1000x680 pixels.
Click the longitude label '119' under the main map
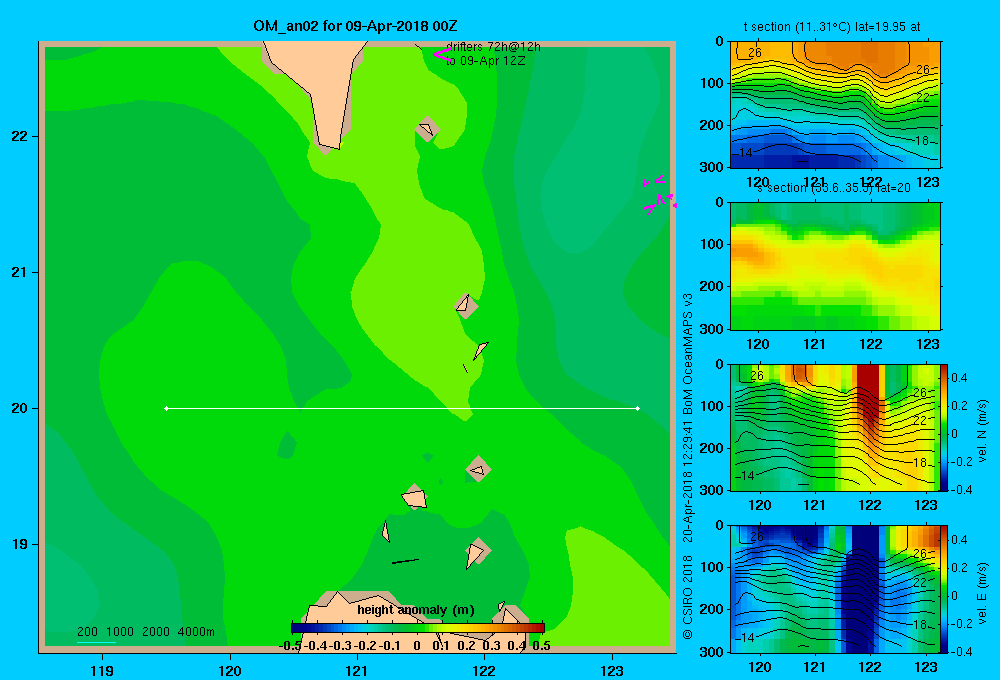102,670
